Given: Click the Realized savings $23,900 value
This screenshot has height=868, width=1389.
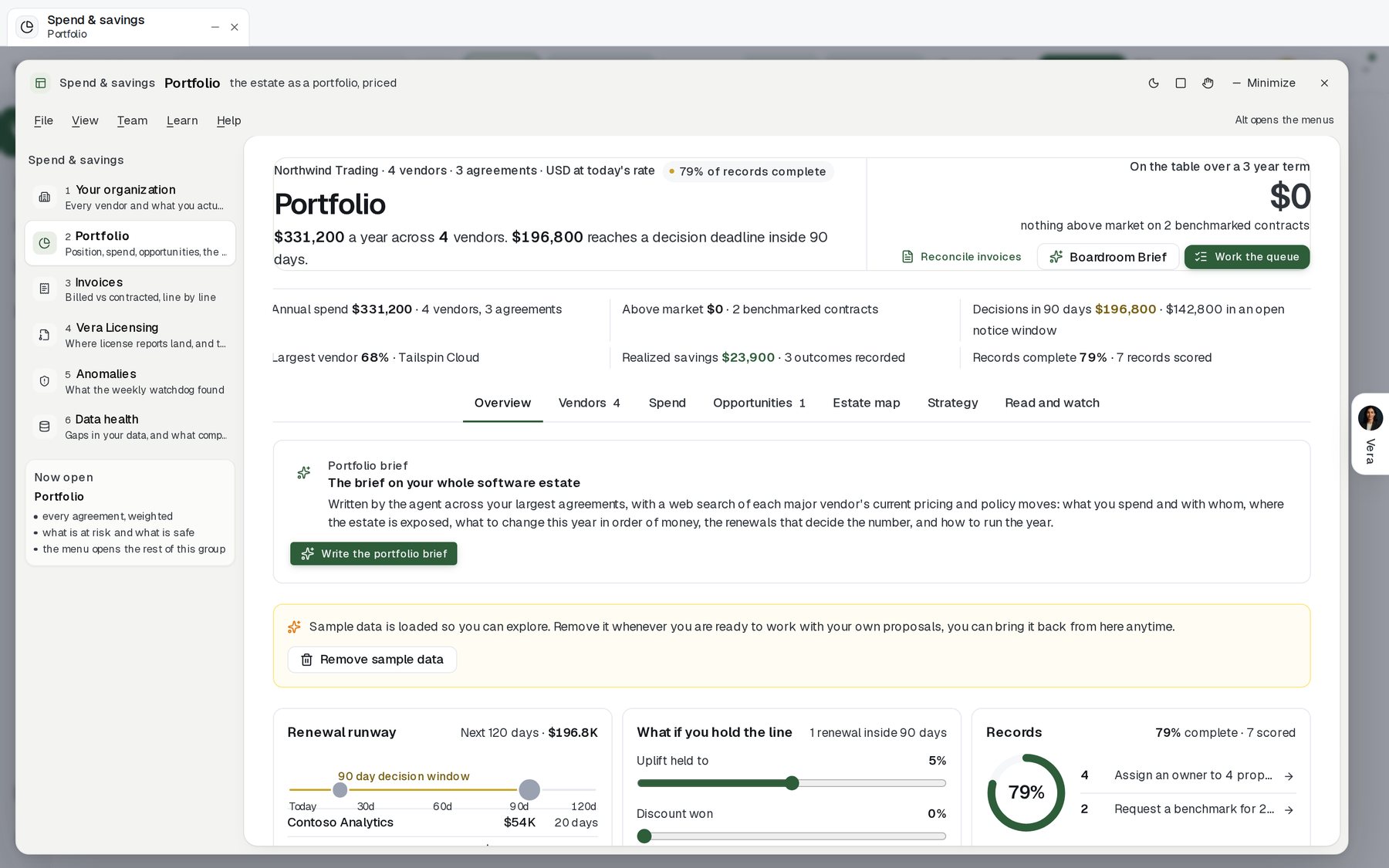Looking at the screenshot, I should pos(748,358).
